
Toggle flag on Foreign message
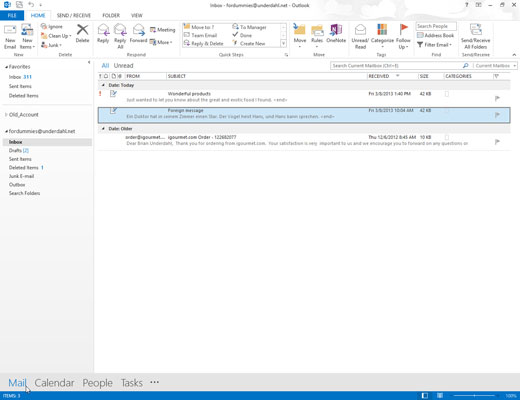(x=497, y=115)
